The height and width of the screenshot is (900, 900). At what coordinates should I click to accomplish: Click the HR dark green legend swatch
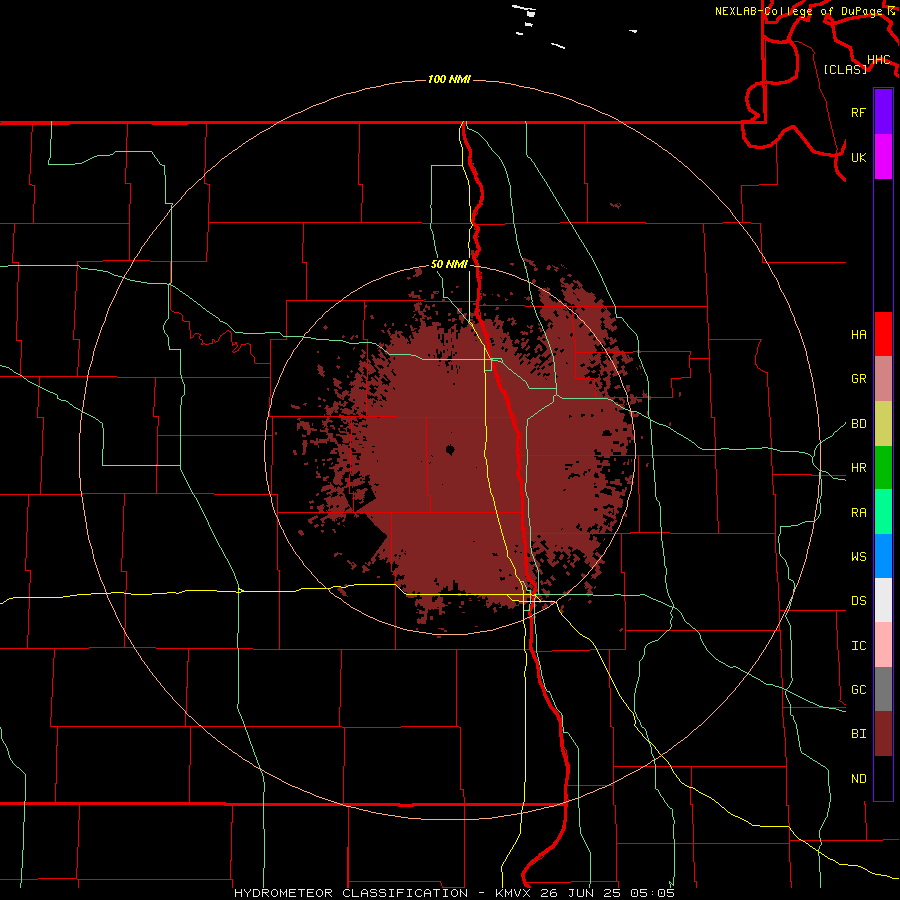tap(883, 467)
